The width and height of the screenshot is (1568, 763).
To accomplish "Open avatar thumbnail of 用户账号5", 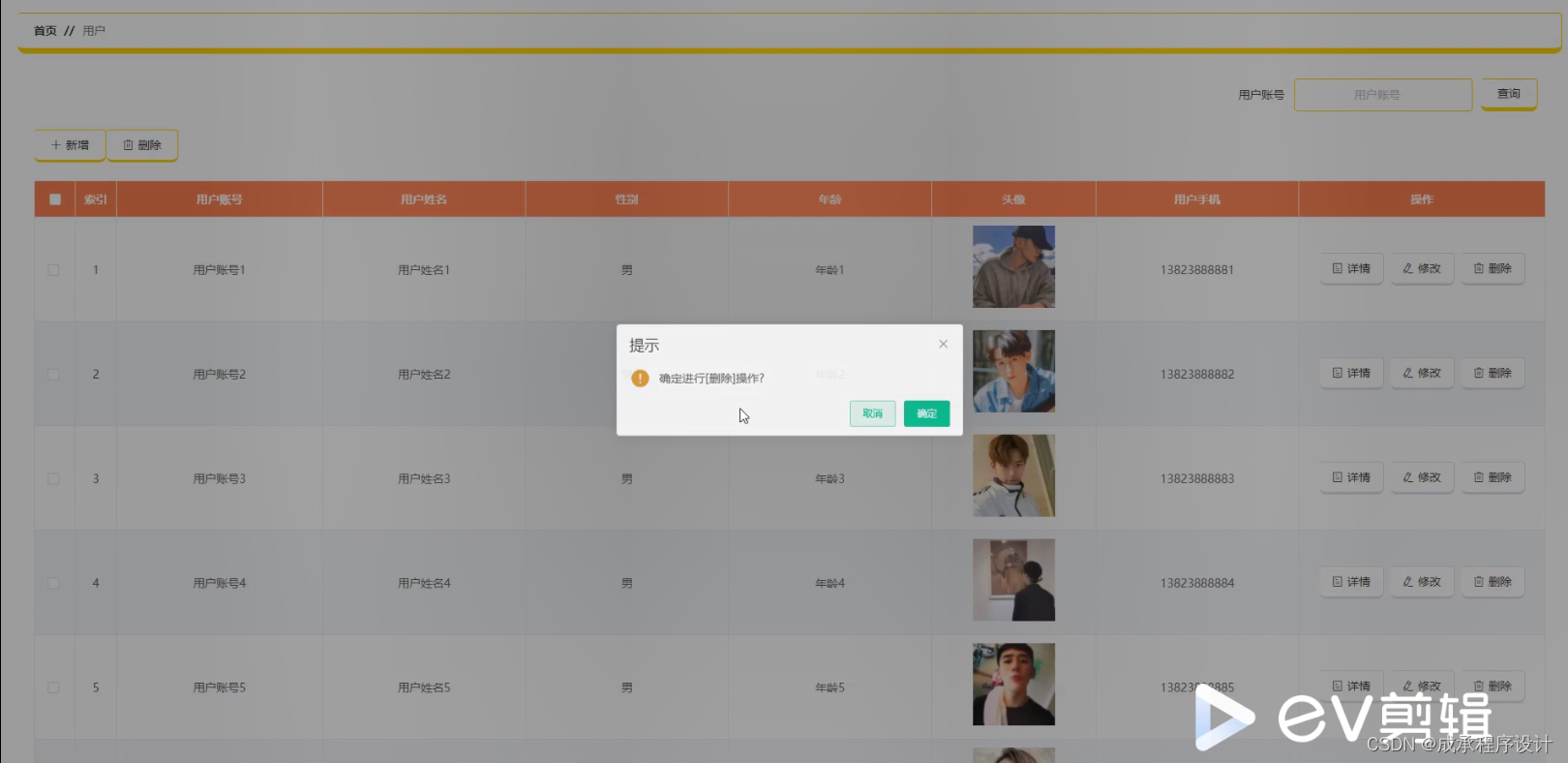I will (1013, 685).
